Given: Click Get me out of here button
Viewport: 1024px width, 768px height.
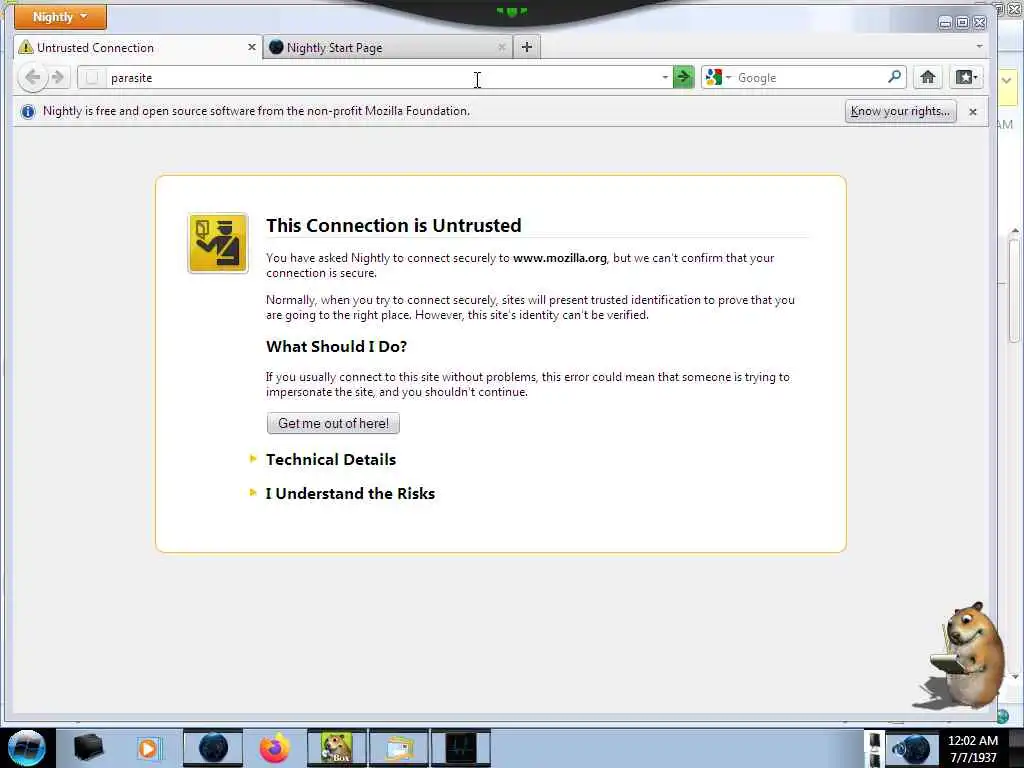Looking at the screenshot, I should (333, 423).
